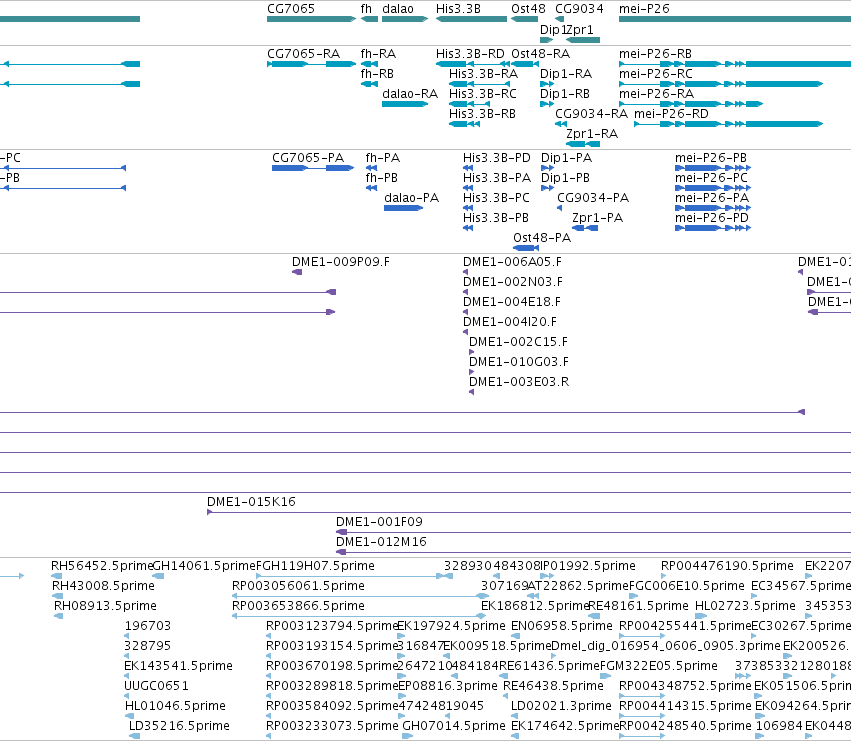Click the protein label "mei-P26-PD"
The image size is (851, 741).
coord(712,218)
